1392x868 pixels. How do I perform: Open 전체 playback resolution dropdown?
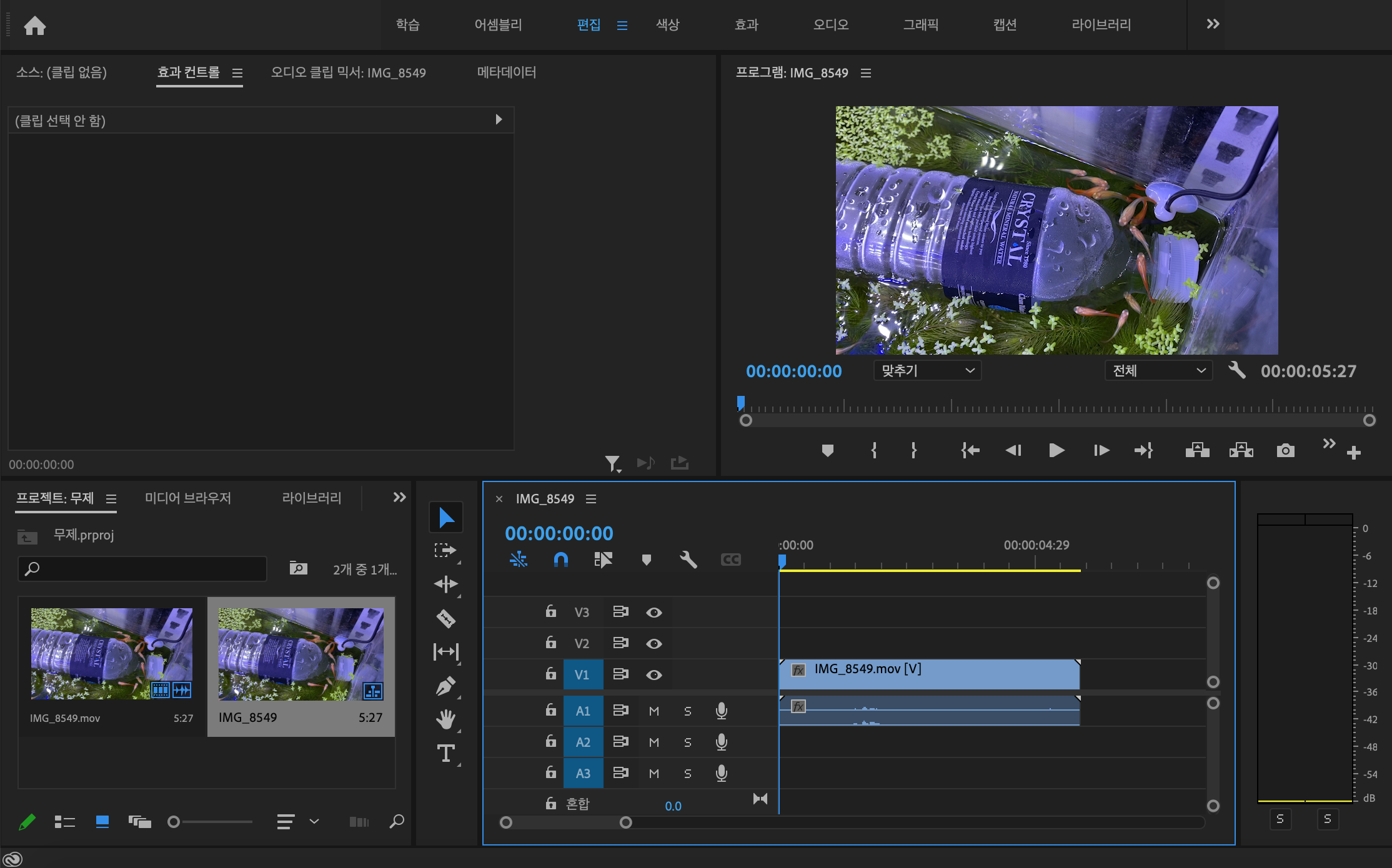[1158, 370]
